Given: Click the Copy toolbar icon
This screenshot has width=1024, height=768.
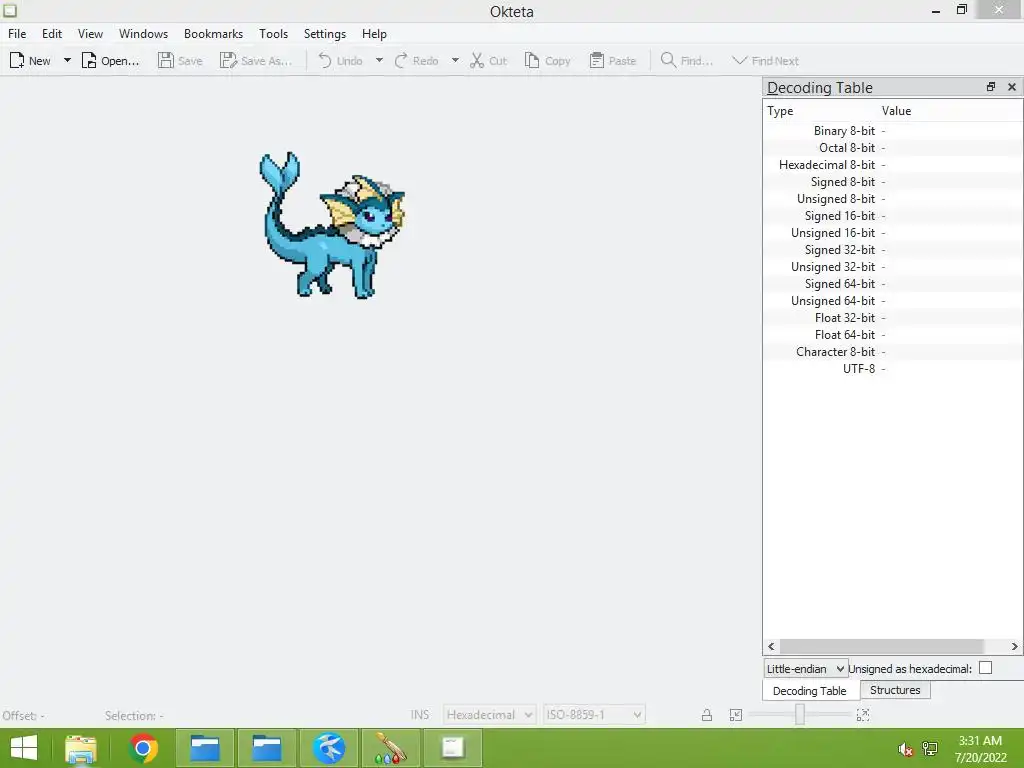Looking at the screenshot, I should [x=532, y=61].
